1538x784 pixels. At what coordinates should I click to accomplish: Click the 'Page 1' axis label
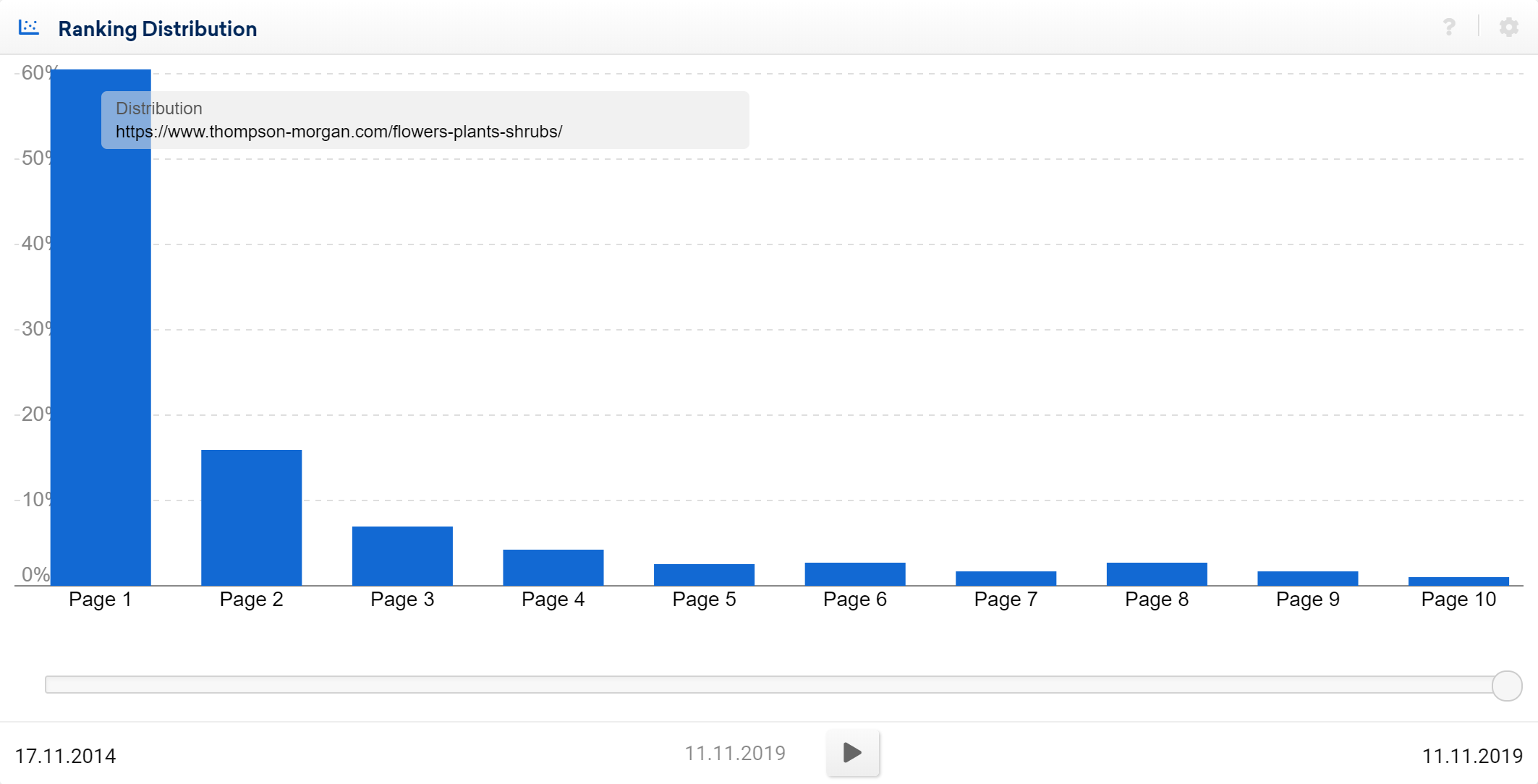tap(100, 600)
